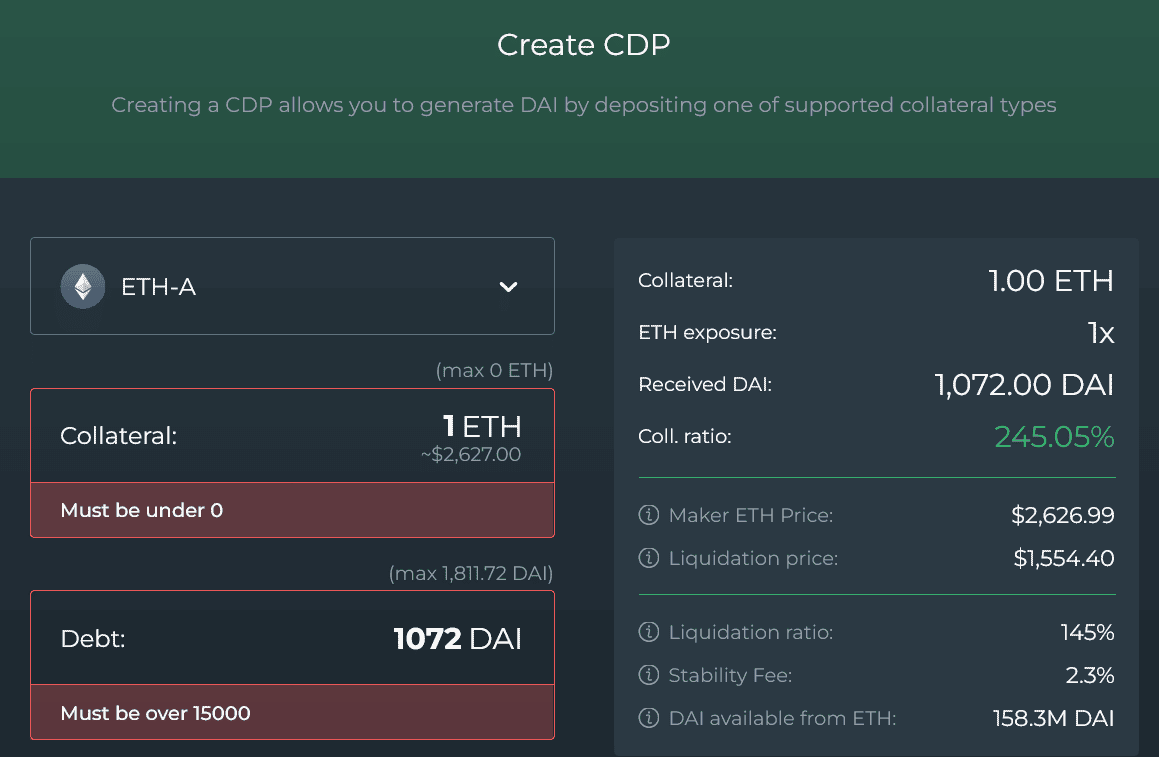This screenshot has height=757, width=1159.
Task: Click the max 0 ETH link
Action: point(494,370)
